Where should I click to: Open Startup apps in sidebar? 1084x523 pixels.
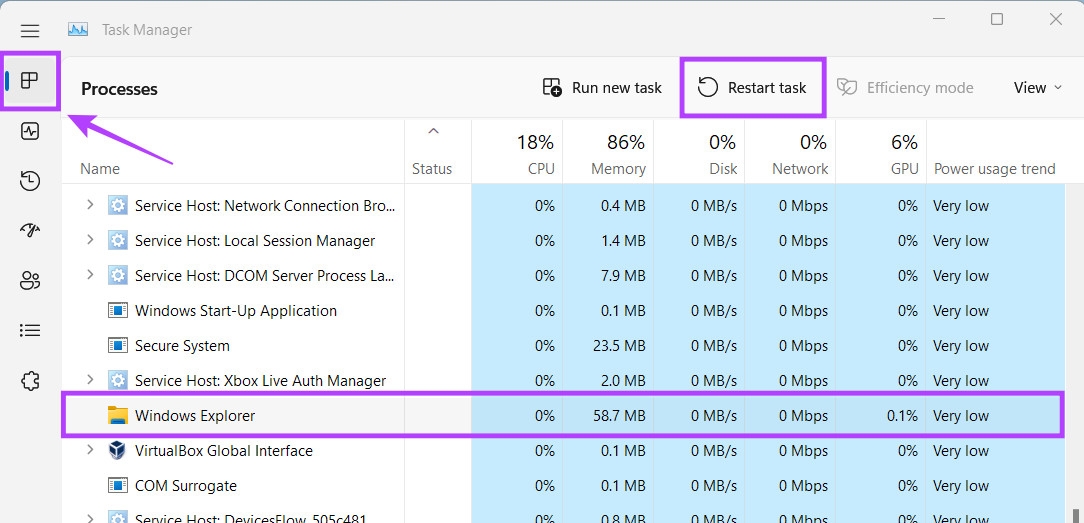click(30, 231)
